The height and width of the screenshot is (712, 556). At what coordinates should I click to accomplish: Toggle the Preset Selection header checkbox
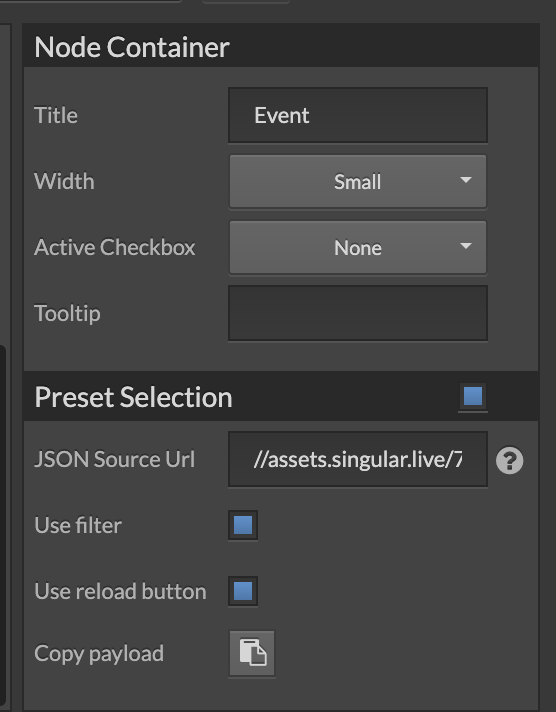tap(473, 396)
